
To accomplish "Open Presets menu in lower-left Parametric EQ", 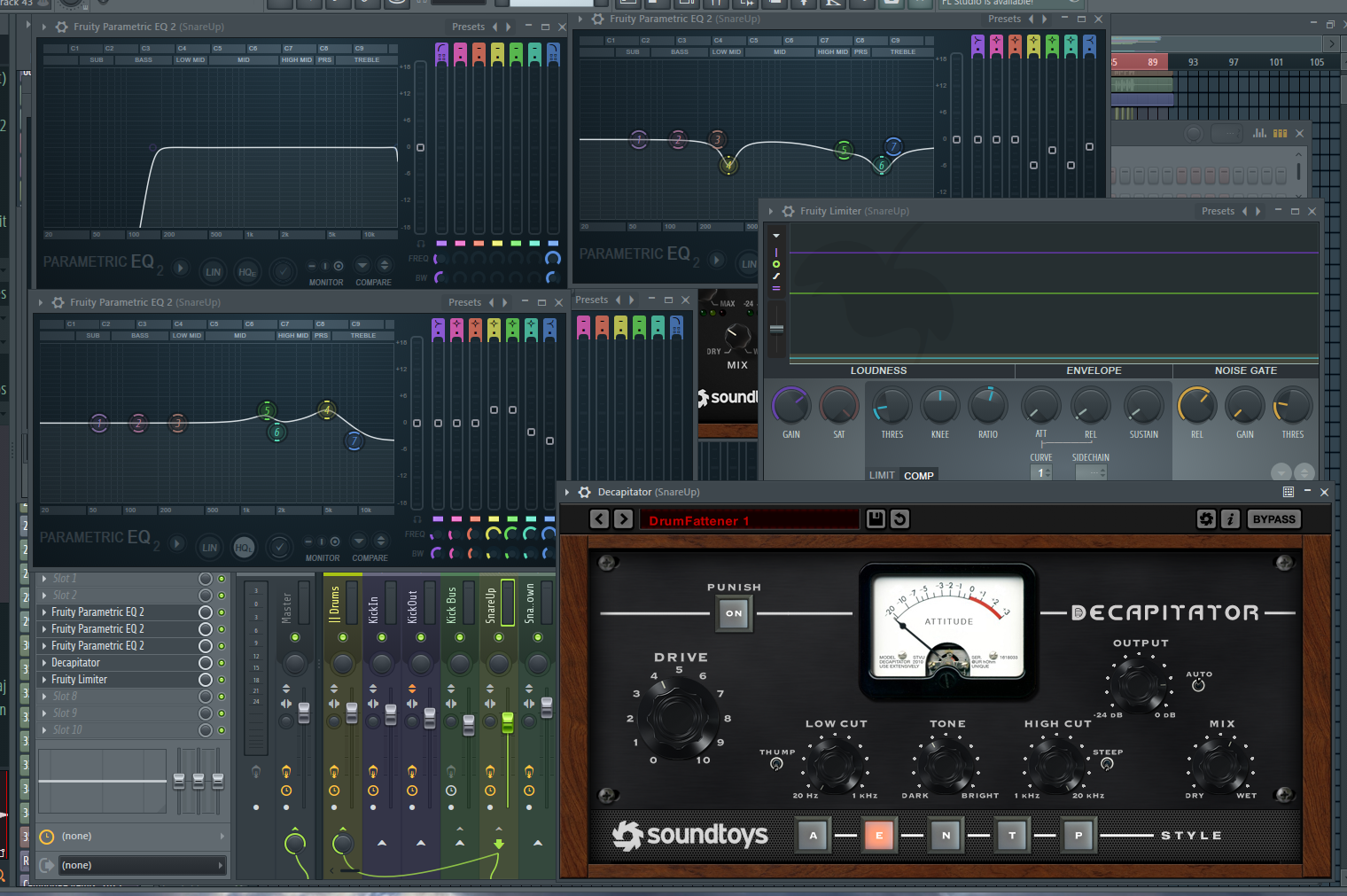I will (464, 302).
